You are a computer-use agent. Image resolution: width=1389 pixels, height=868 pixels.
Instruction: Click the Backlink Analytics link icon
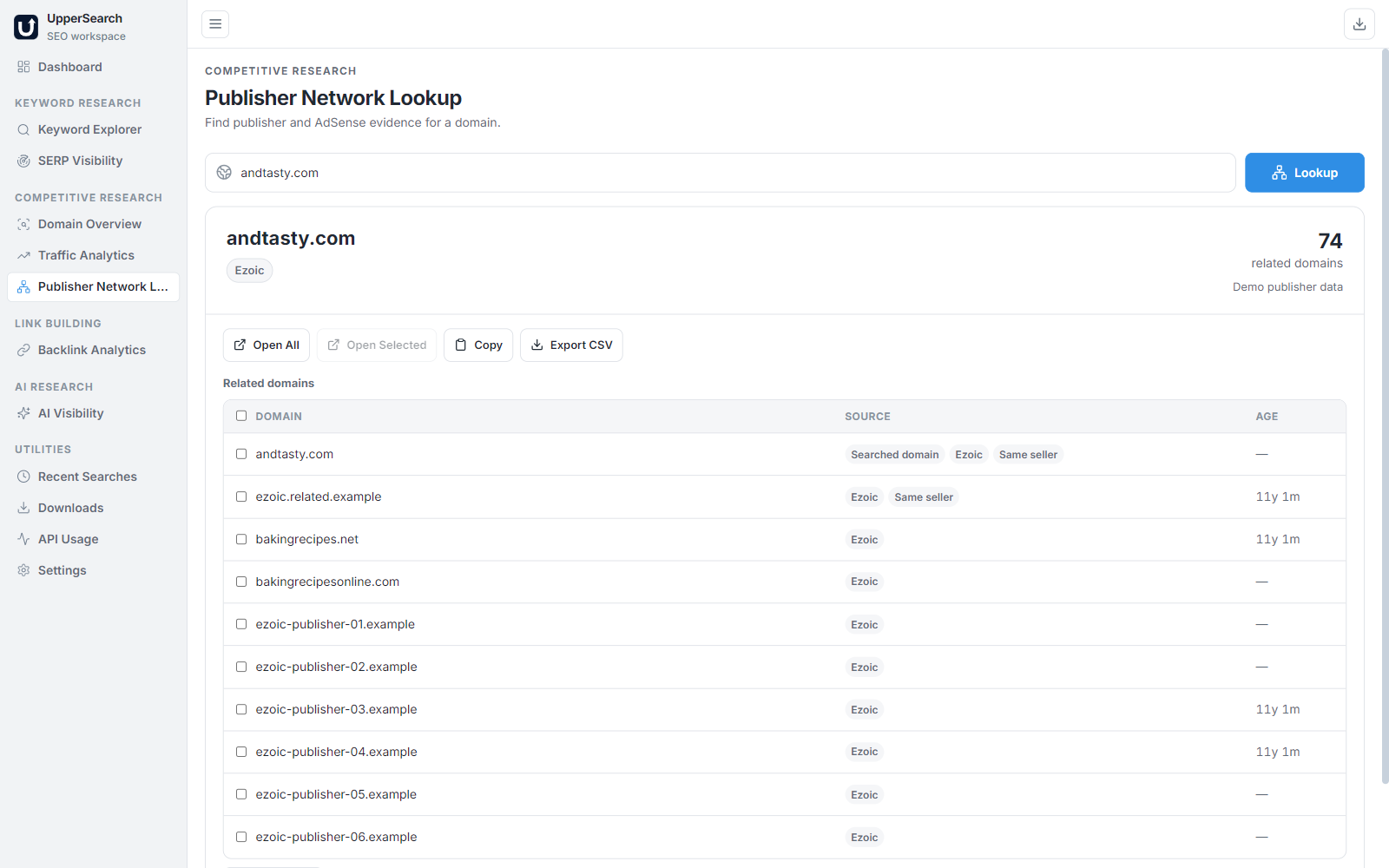[x=23, y=350]
